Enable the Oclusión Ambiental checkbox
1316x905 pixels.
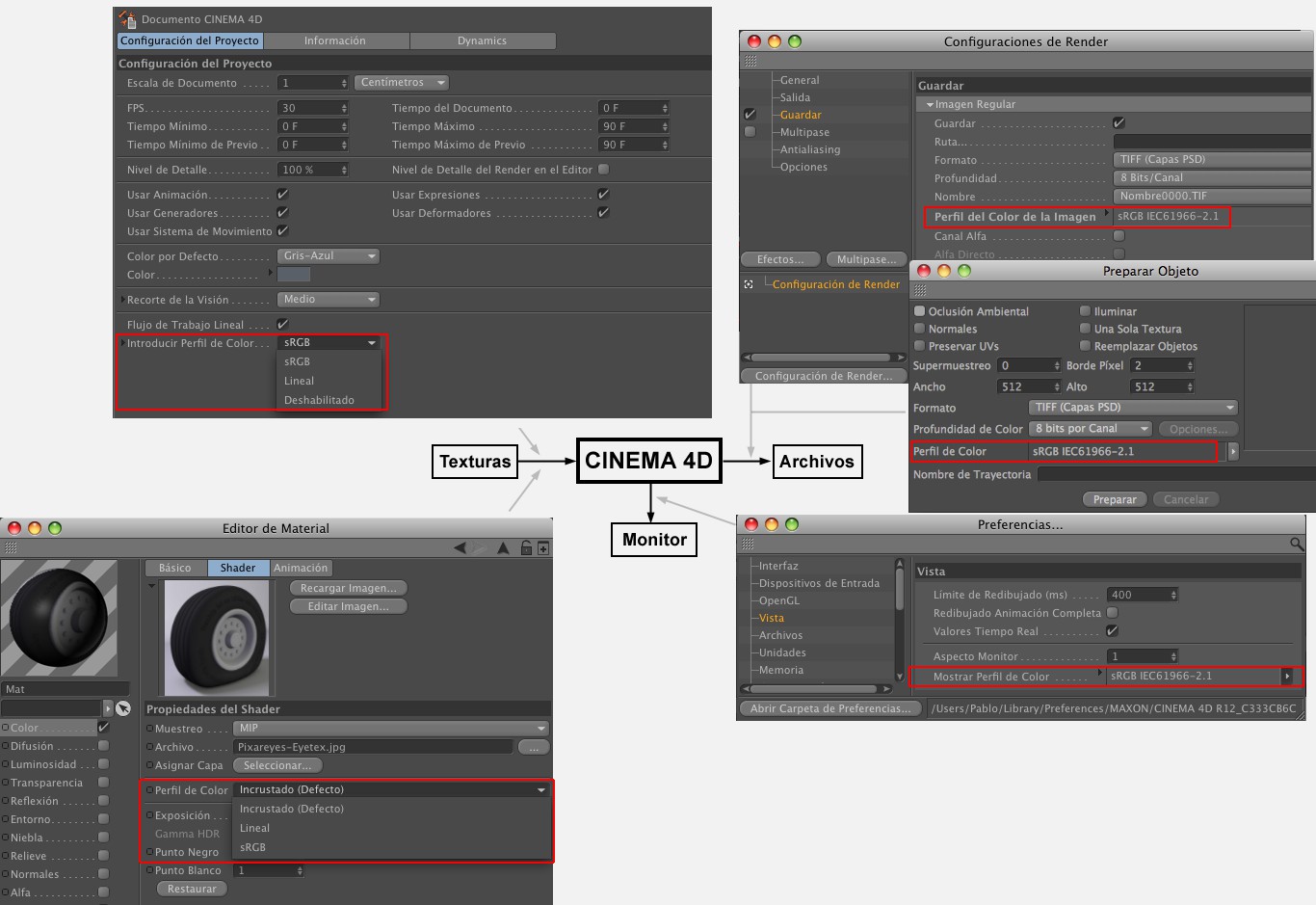[x=919, y=311]
